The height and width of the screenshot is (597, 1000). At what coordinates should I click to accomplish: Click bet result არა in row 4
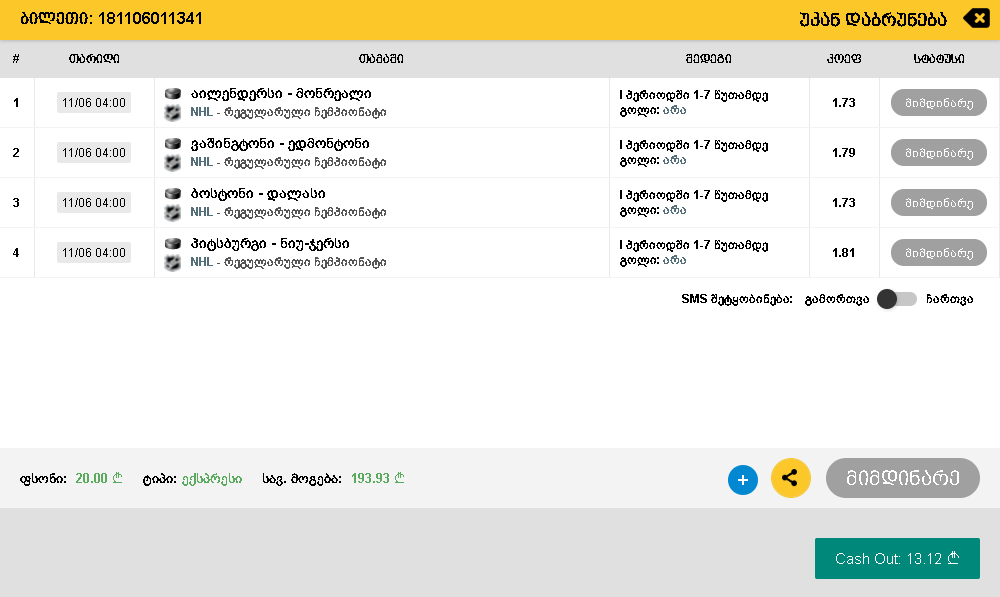674,260
